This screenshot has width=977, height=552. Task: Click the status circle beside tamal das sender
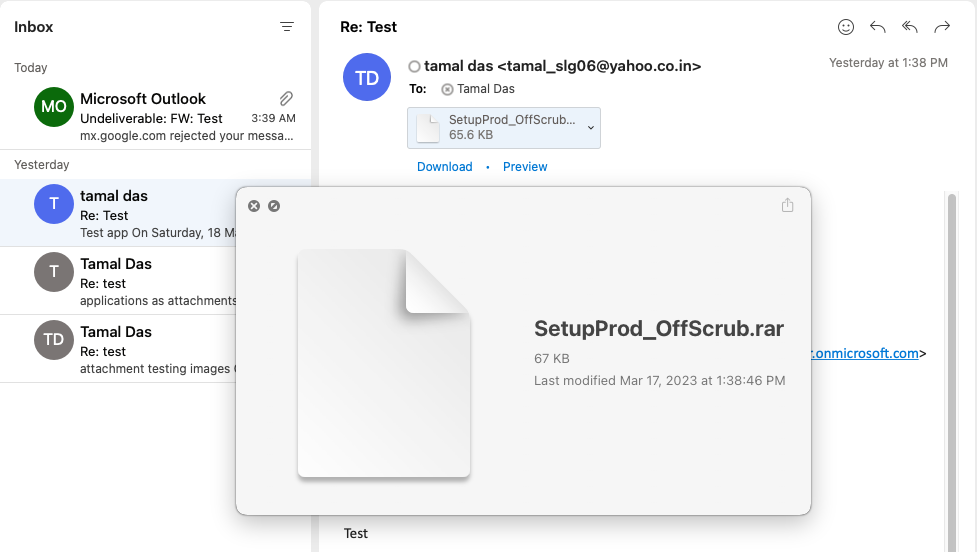414,67
